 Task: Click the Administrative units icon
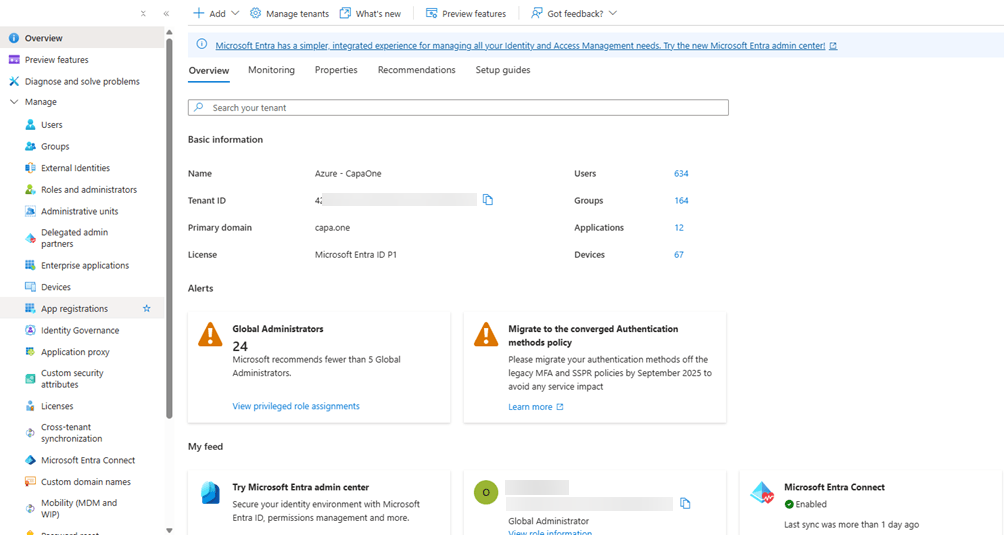(30, 211)
